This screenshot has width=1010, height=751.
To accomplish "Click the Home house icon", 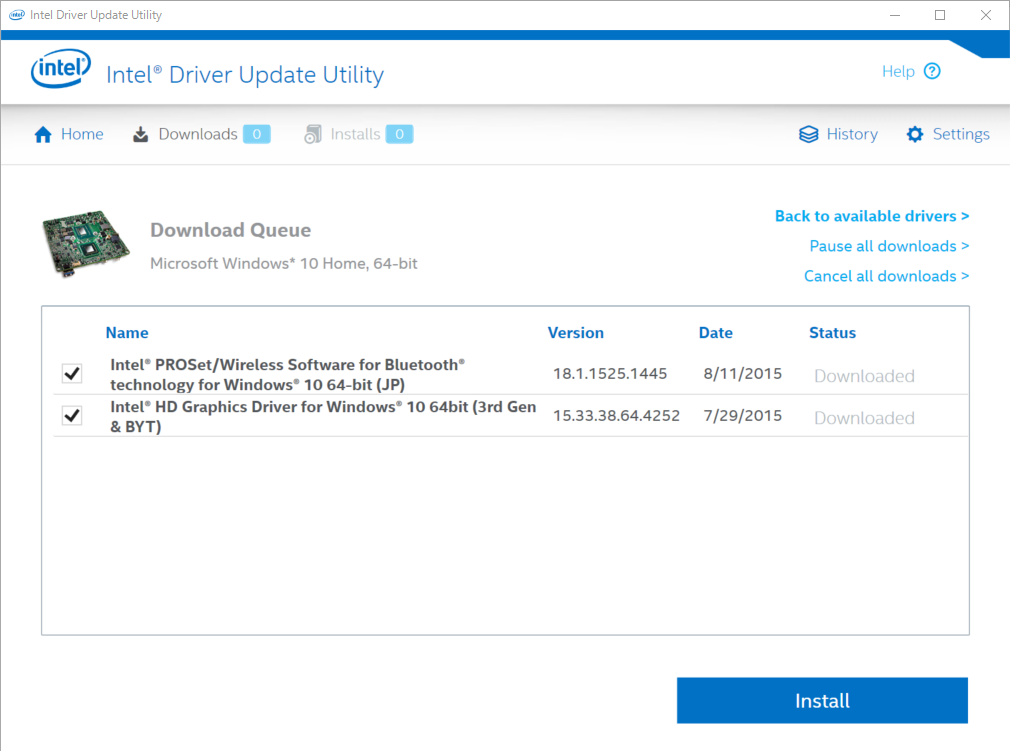I will point(43,135).
